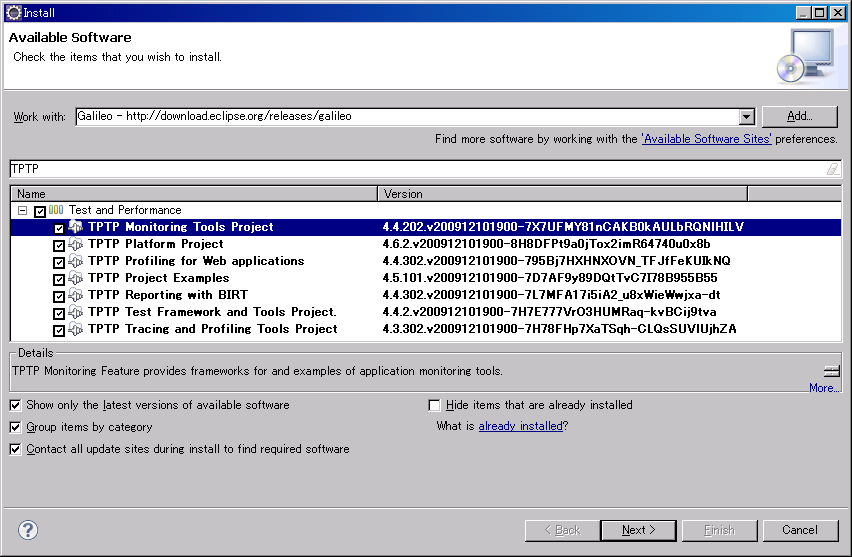The height and width of the screenshot is (557, 852).
Task: Open the Available Software Sites link
Action: coord(706,140)
